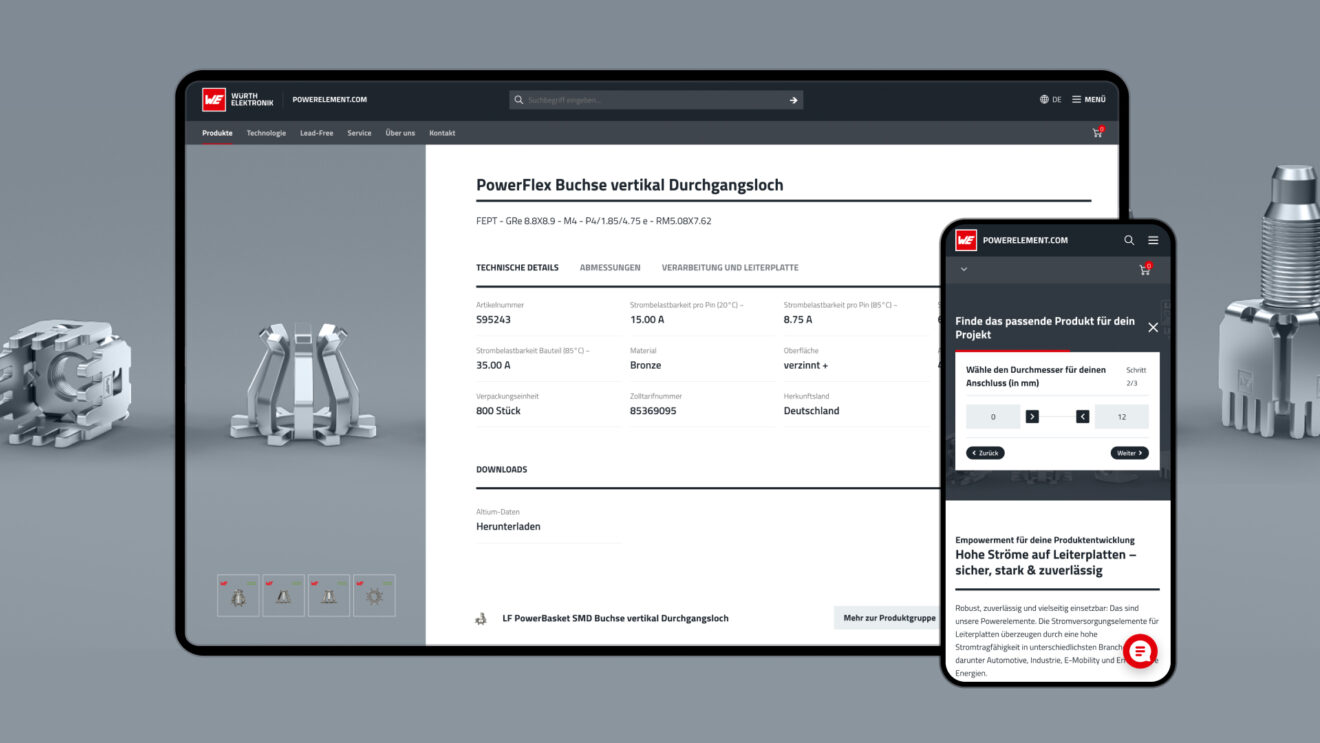Open the Service nav item
The image size is (1320, 743).
pos(359,133)
